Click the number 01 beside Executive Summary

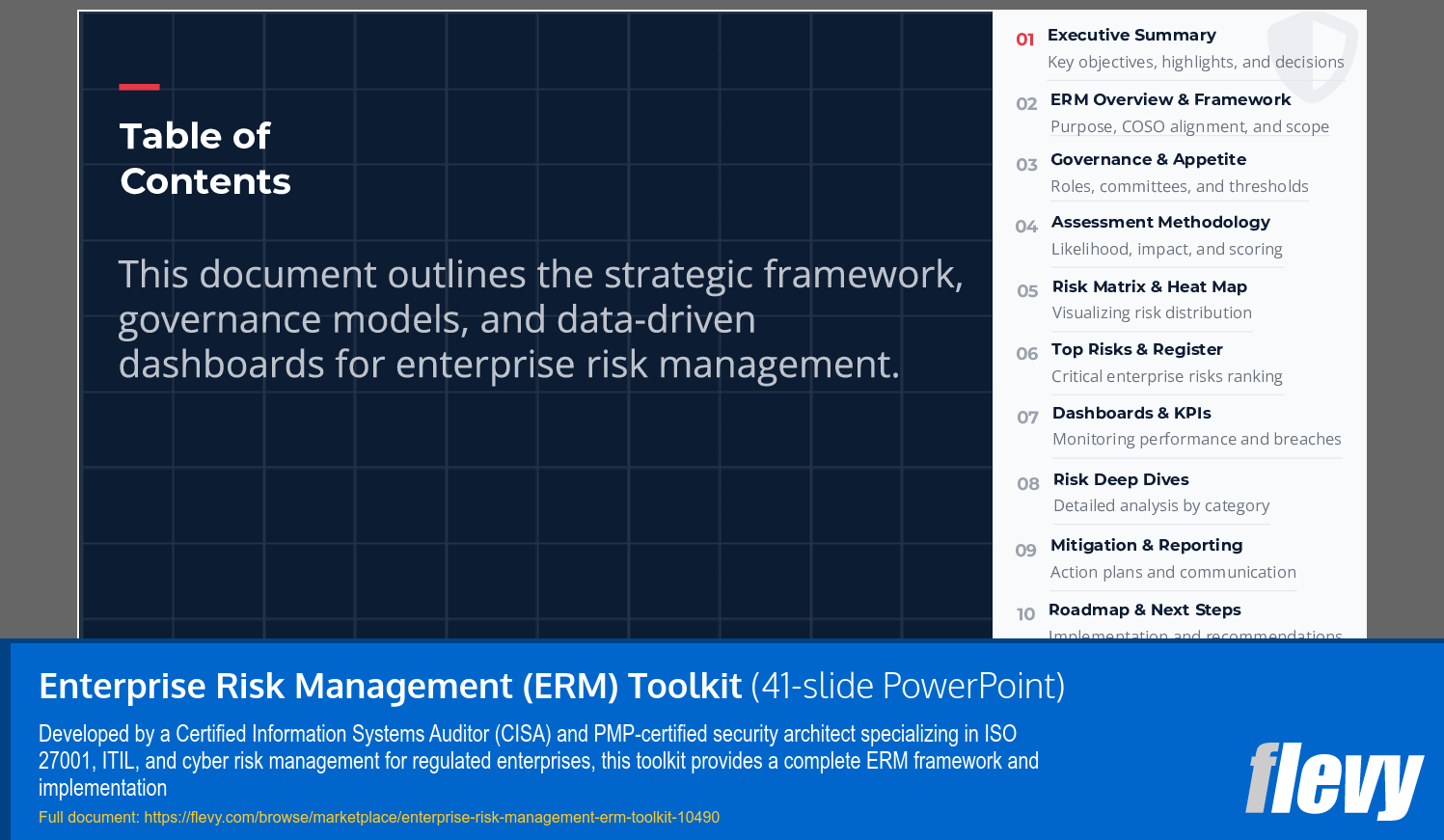point(1025,40)
